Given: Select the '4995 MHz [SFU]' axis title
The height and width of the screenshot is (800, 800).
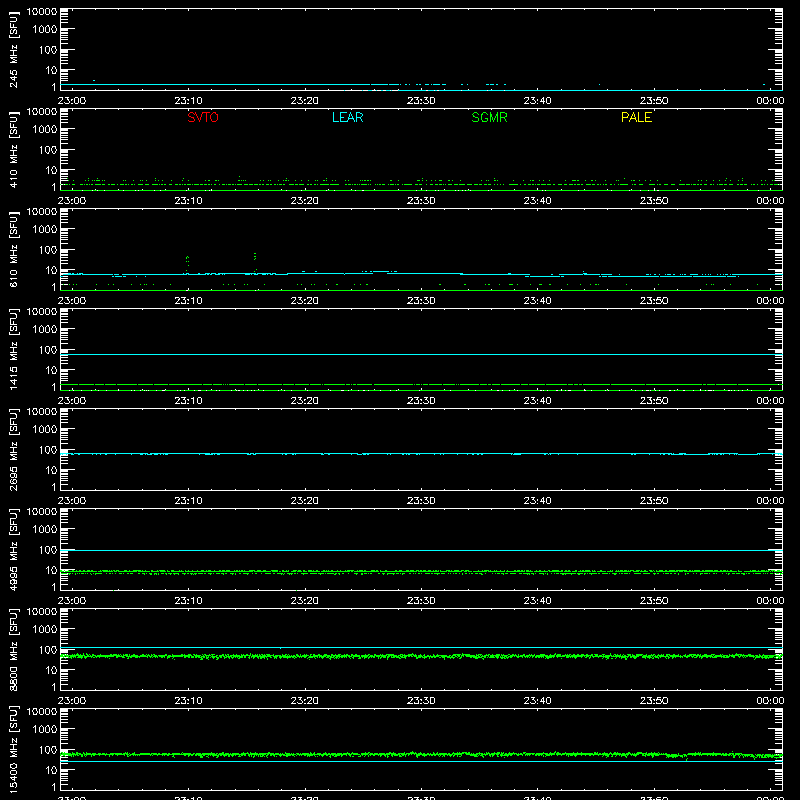Looking at the screenshot, I should point(13,549).
